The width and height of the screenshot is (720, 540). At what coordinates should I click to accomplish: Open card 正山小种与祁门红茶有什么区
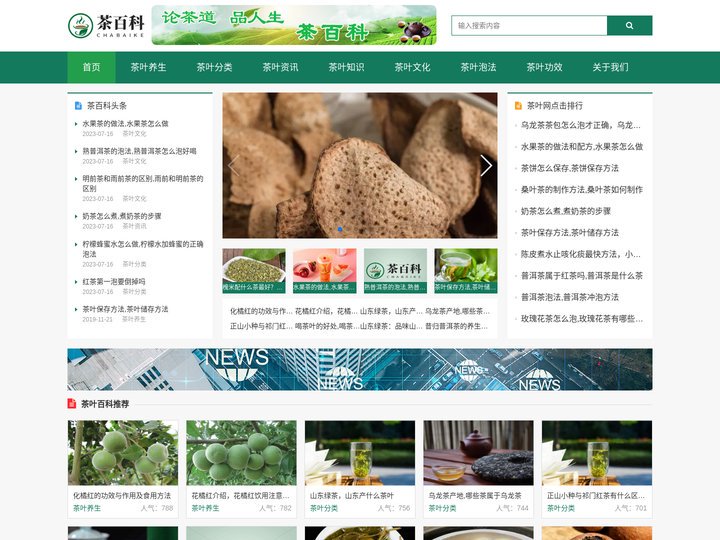coord(597,467)
